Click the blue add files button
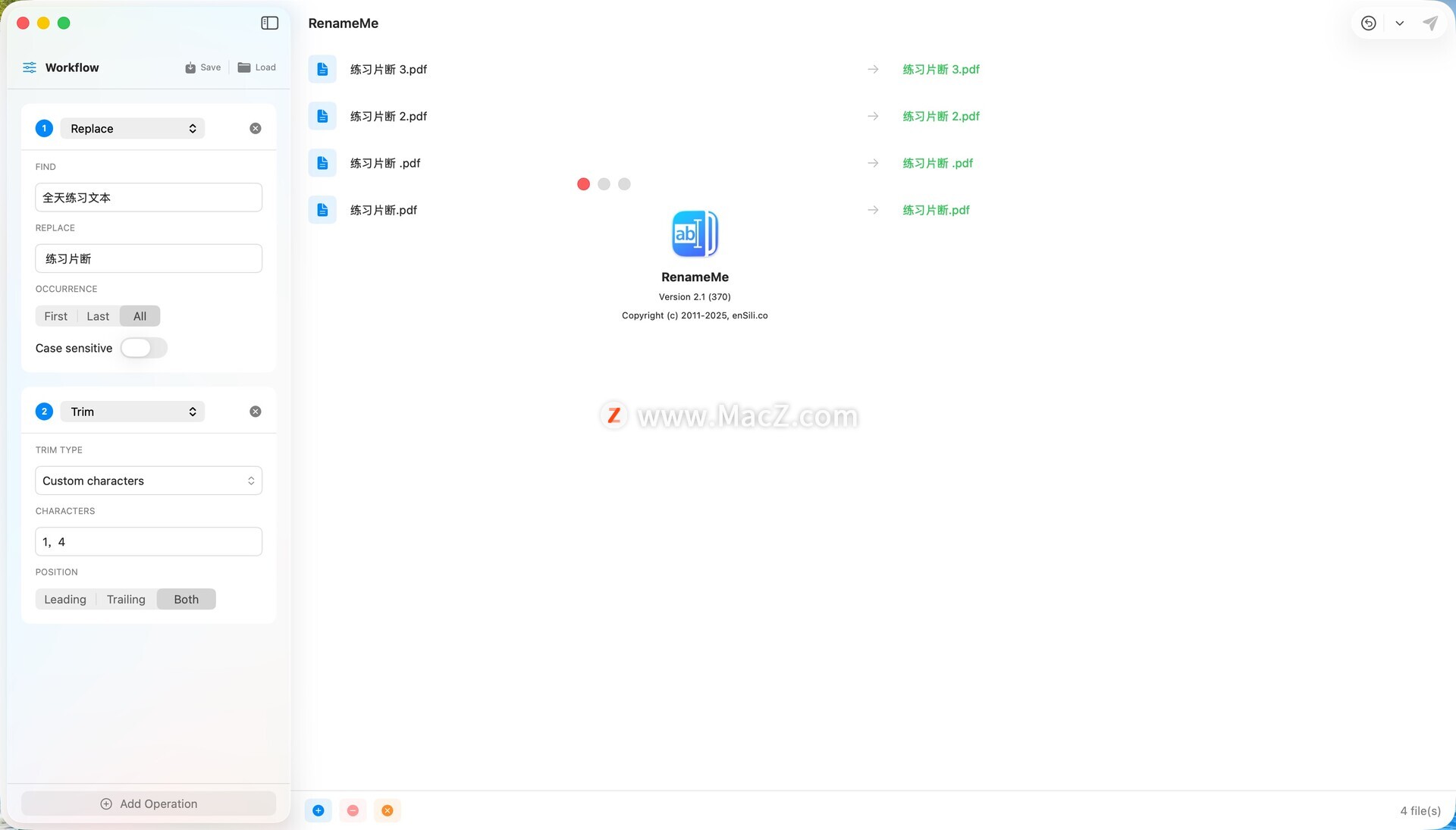1456x830 pixels. [x=318, y=810]
